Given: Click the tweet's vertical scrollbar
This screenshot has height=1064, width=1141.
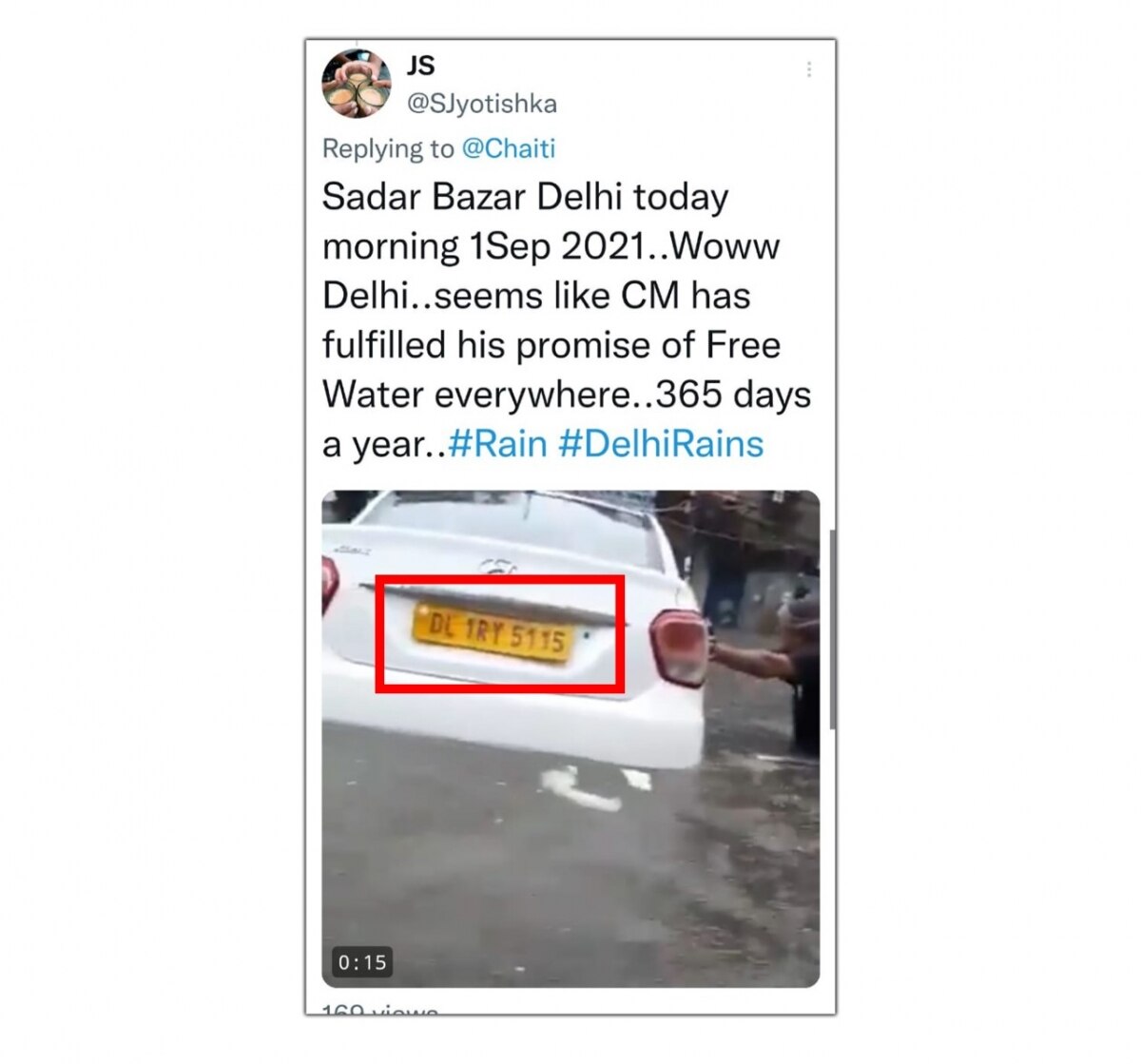Looking at the screenshot, I should [x=833, y=629].
